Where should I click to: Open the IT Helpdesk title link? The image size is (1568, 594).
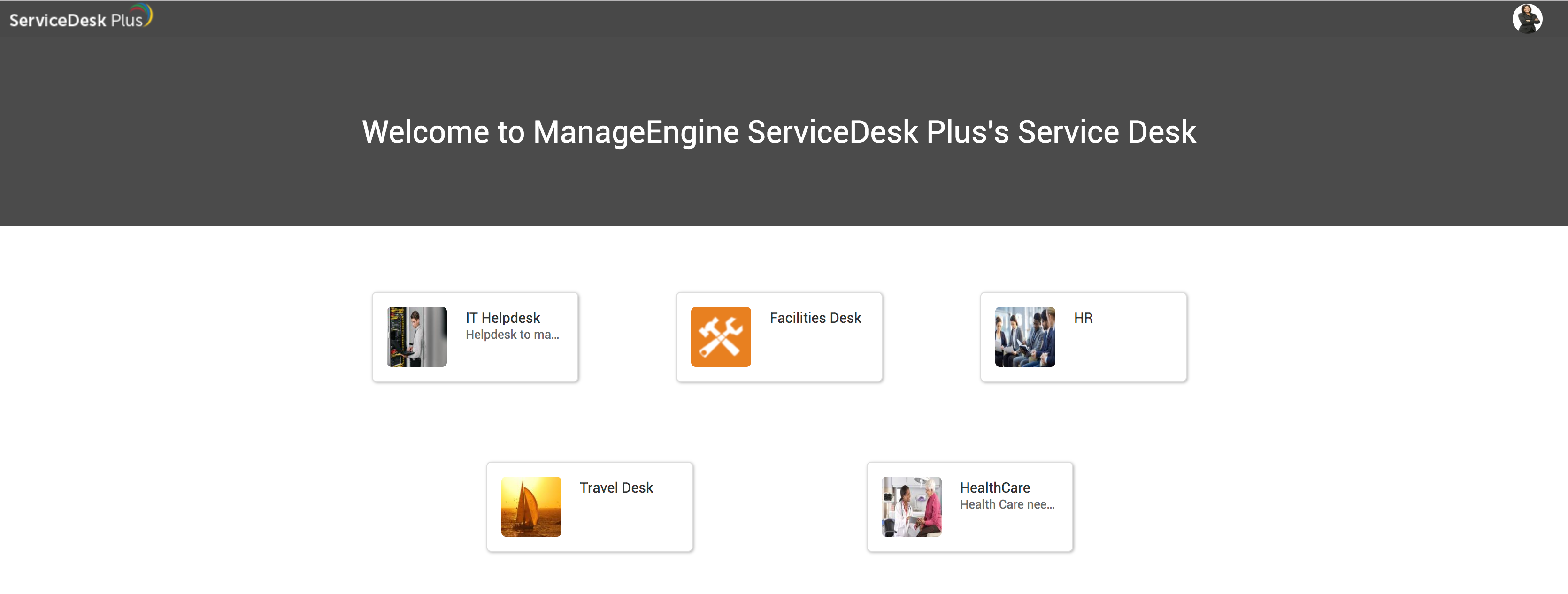click(x=502, y=318)
